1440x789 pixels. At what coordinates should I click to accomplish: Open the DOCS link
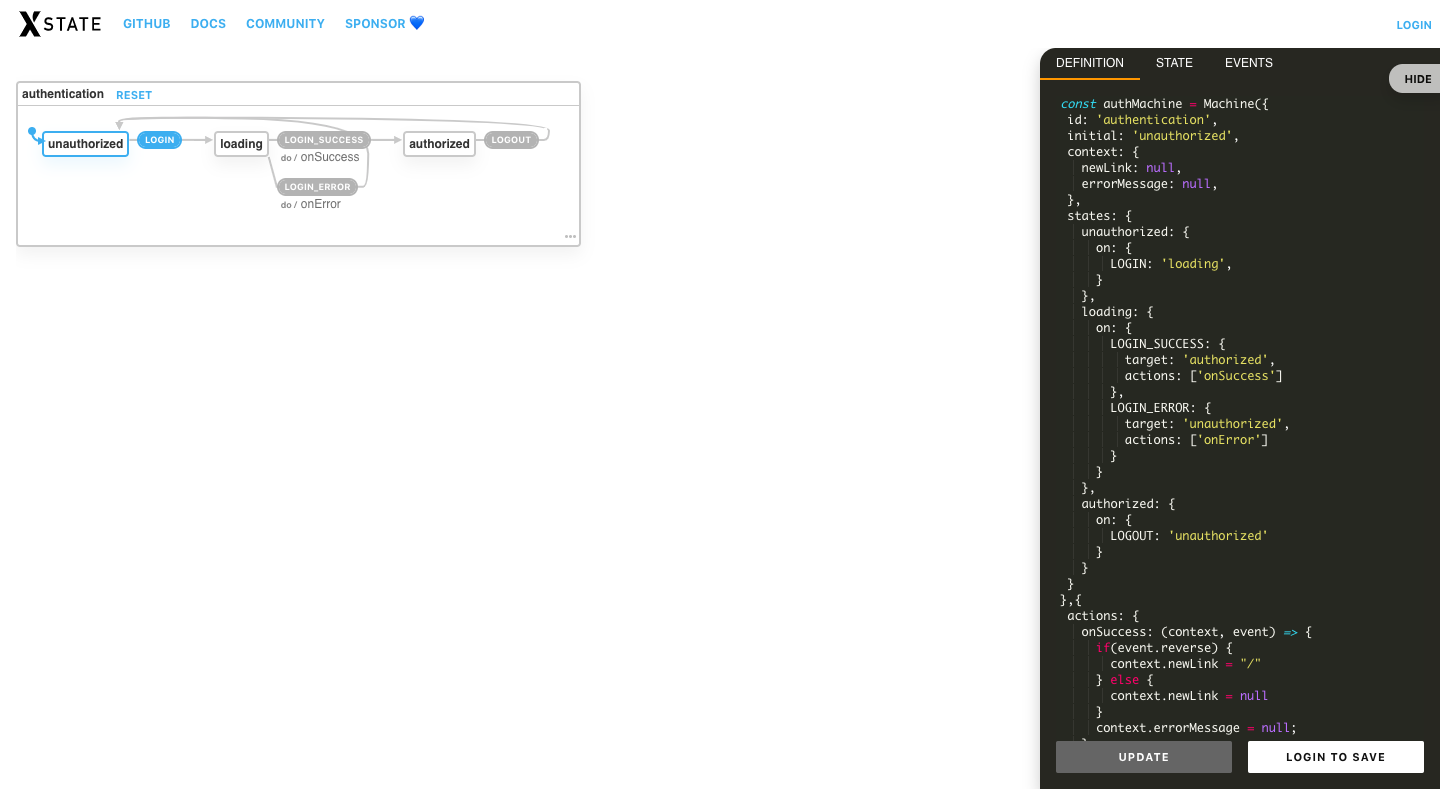[208, 24]
